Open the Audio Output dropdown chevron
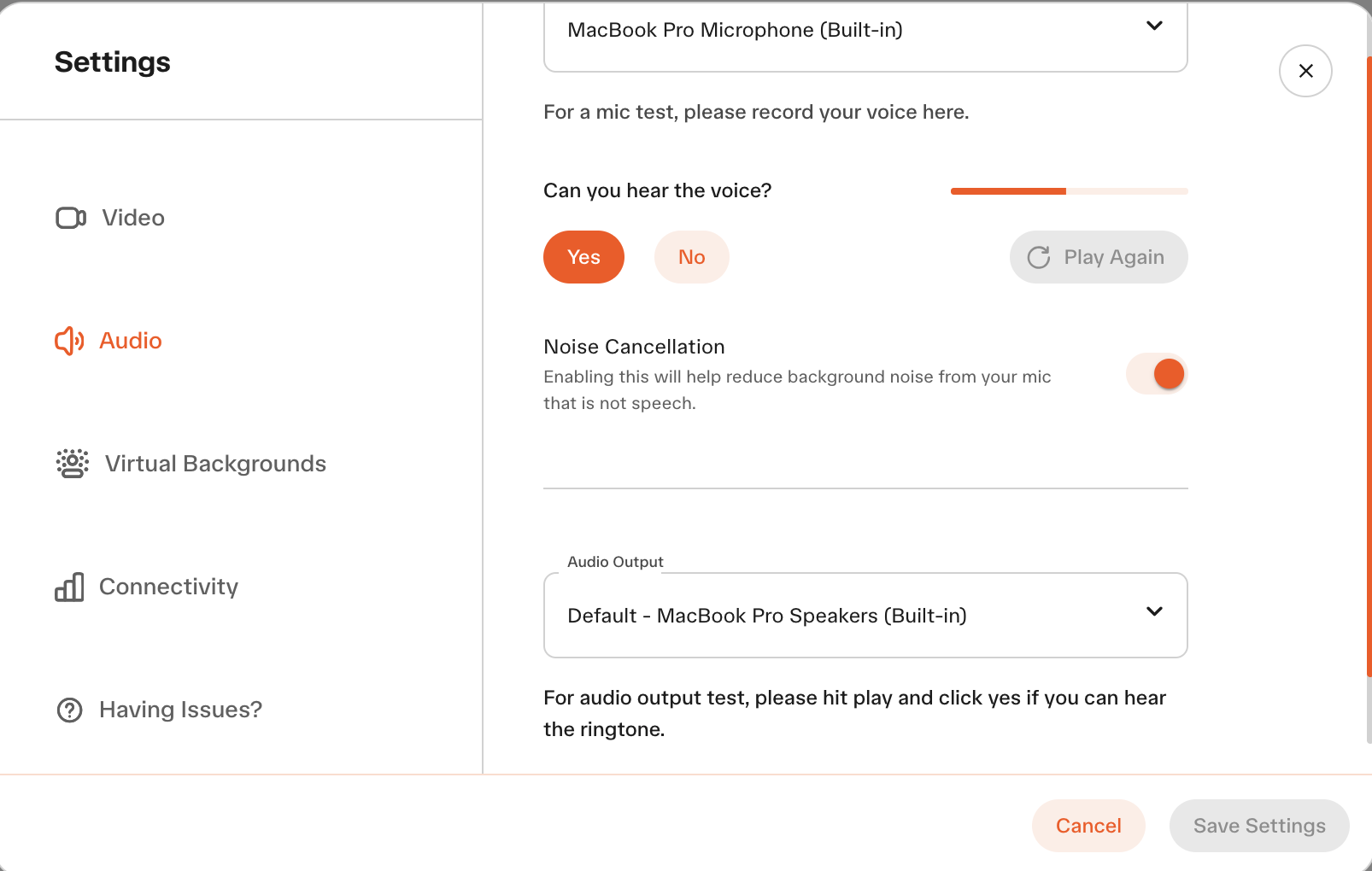 [1154, 611]
